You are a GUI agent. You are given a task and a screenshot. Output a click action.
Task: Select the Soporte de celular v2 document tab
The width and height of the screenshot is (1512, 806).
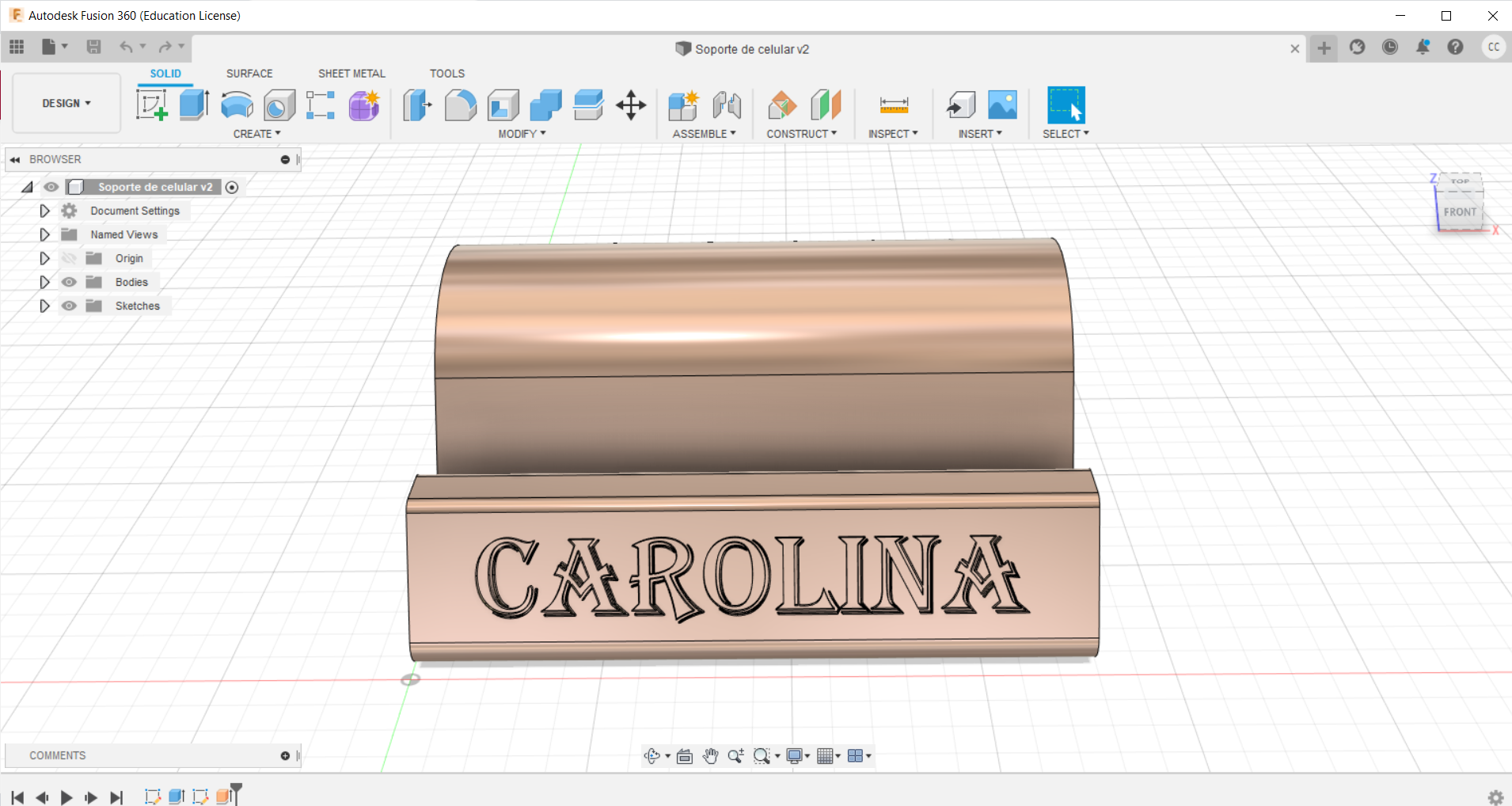tap(743, 49)
